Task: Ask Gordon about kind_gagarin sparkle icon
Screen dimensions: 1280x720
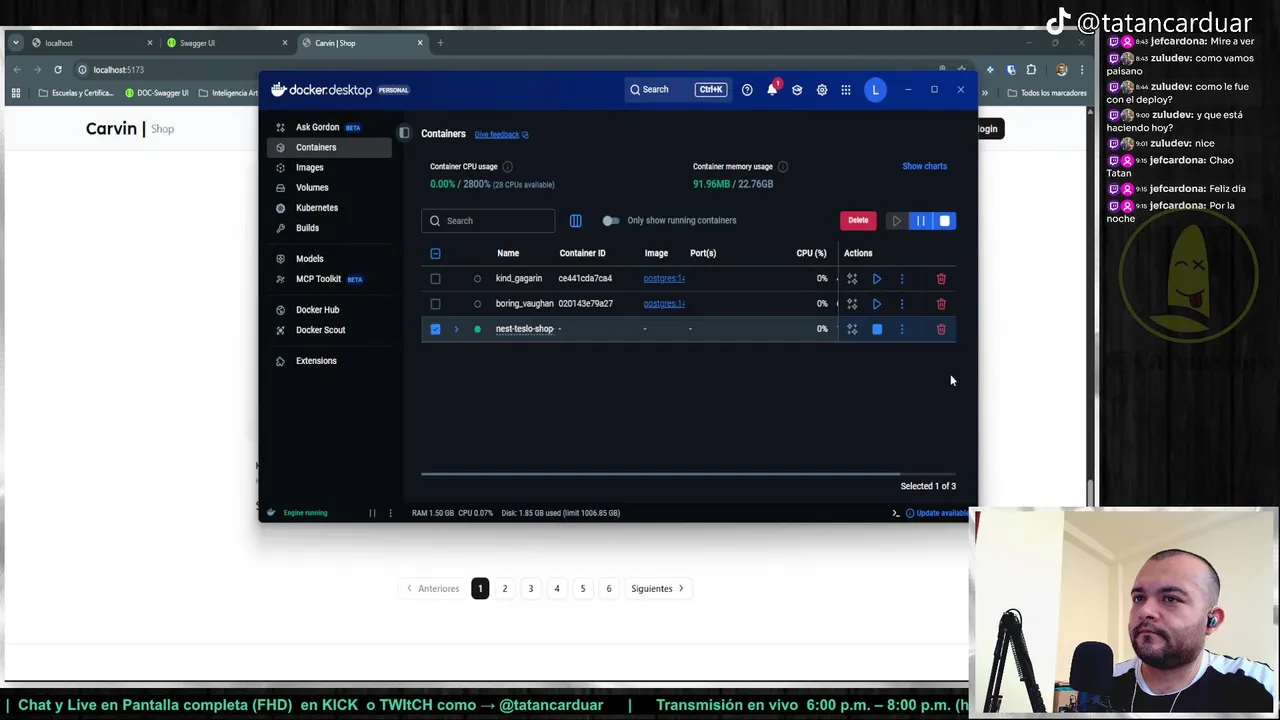Action: [x=852, y=279]
